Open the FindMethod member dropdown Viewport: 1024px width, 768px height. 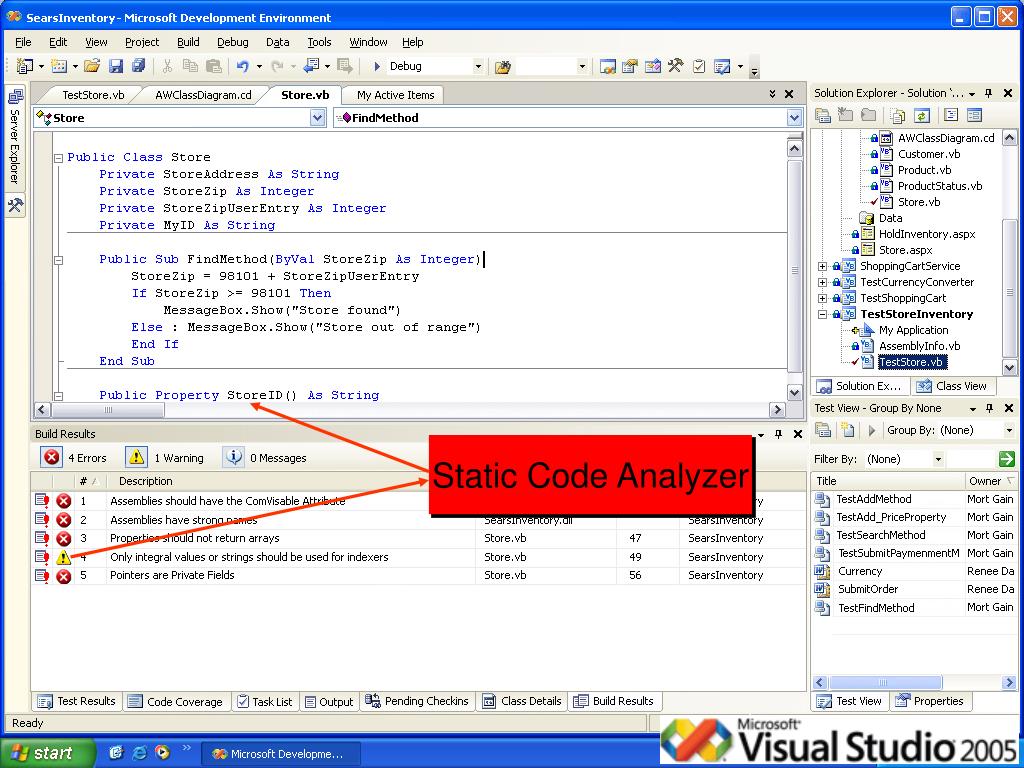(x=794, y=118)
